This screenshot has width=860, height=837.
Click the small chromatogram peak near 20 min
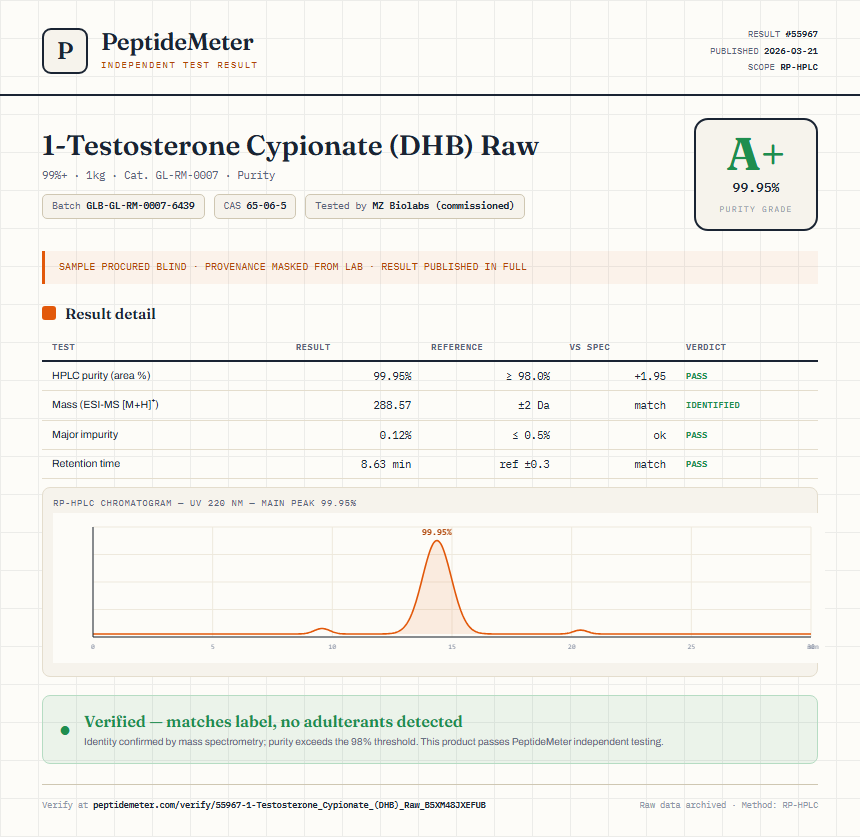580,632
